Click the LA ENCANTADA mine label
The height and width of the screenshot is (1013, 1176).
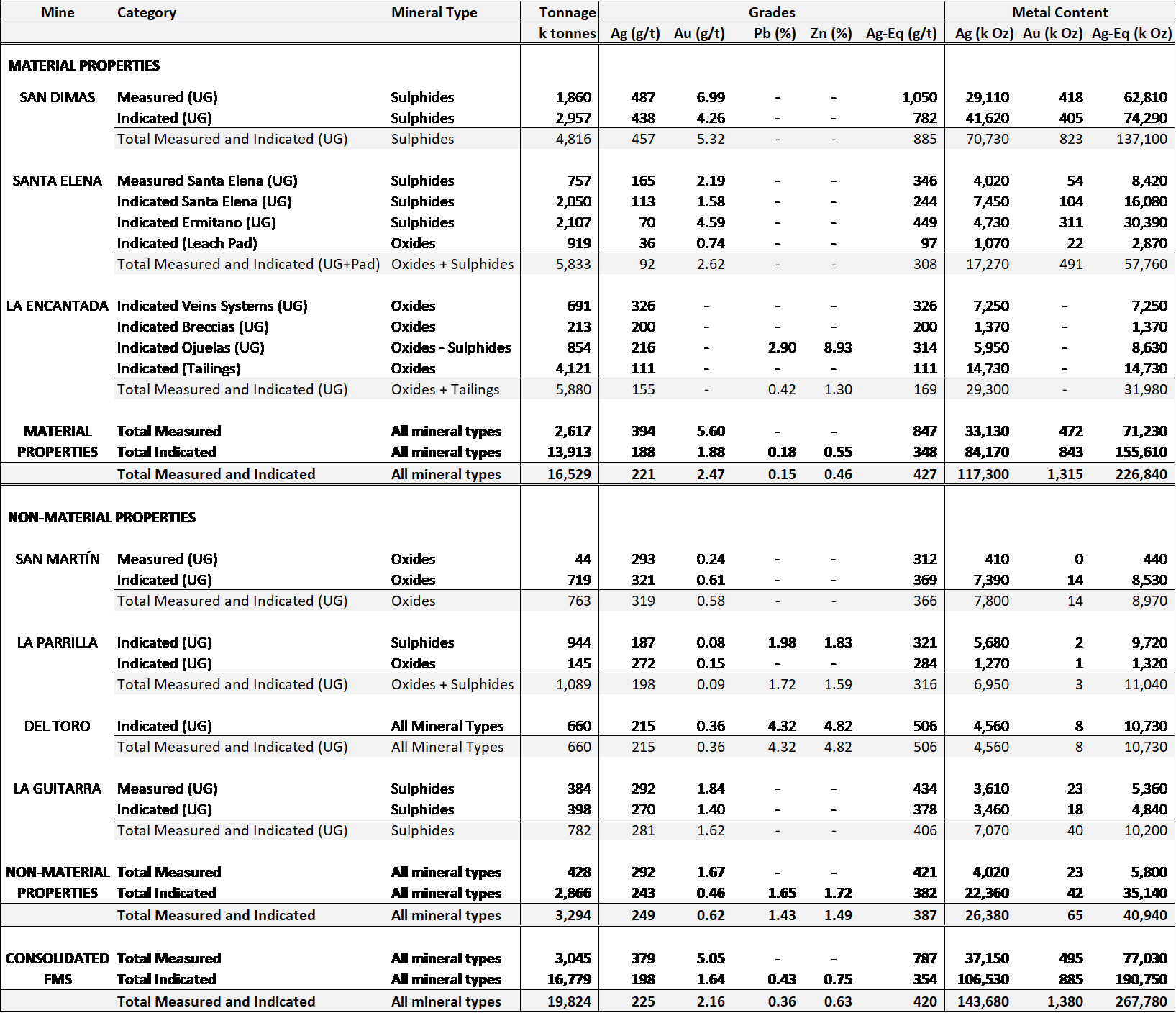(x=58, y=306)
